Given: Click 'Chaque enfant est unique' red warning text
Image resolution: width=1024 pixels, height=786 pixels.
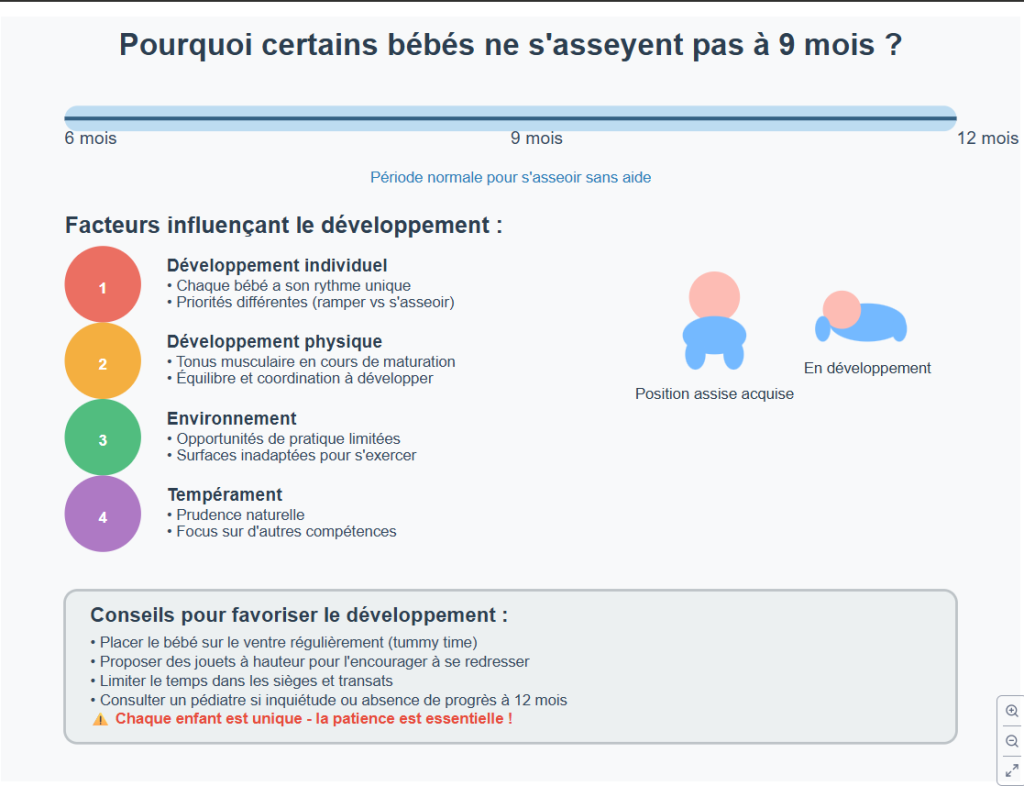Looking at the screenshot, I should click(313, 719).
